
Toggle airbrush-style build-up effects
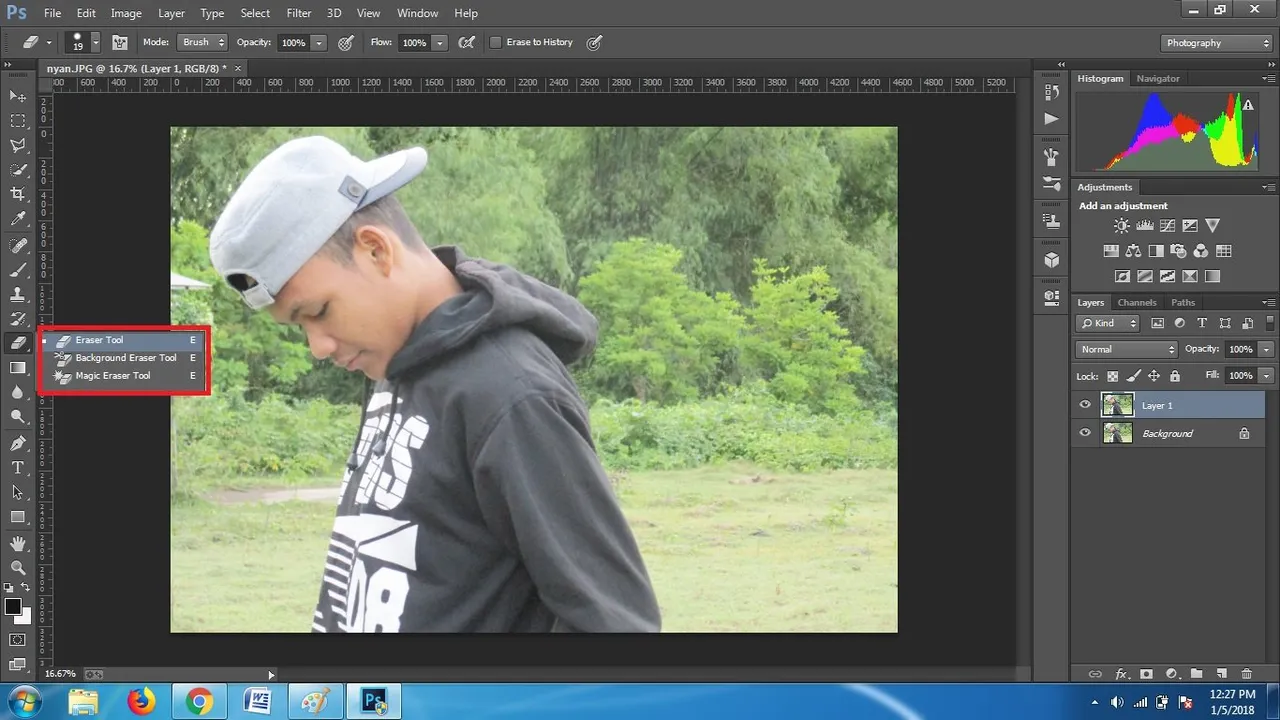point(466,43)
